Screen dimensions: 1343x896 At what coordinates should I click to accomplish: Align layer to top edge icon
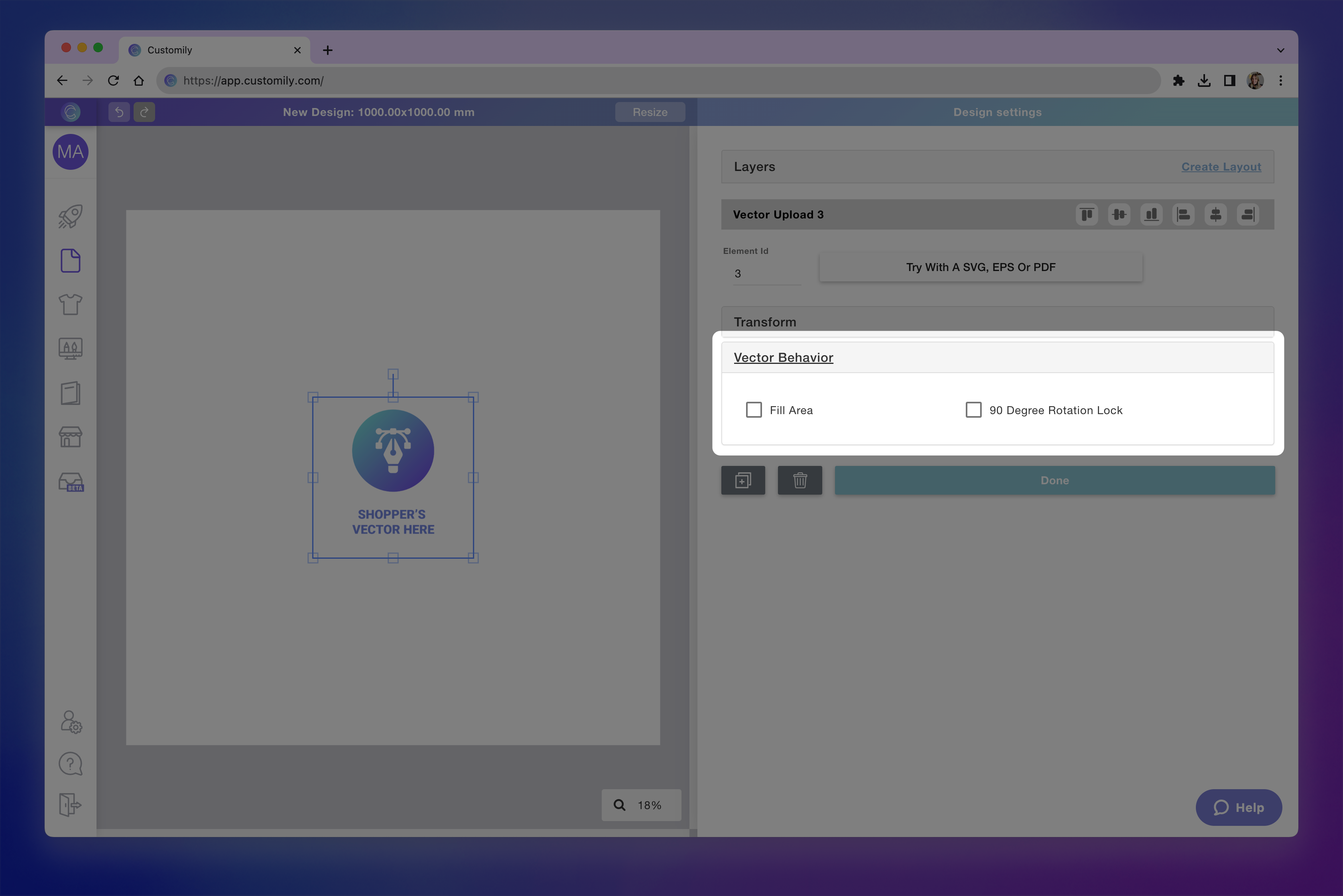pos(1086,215)
